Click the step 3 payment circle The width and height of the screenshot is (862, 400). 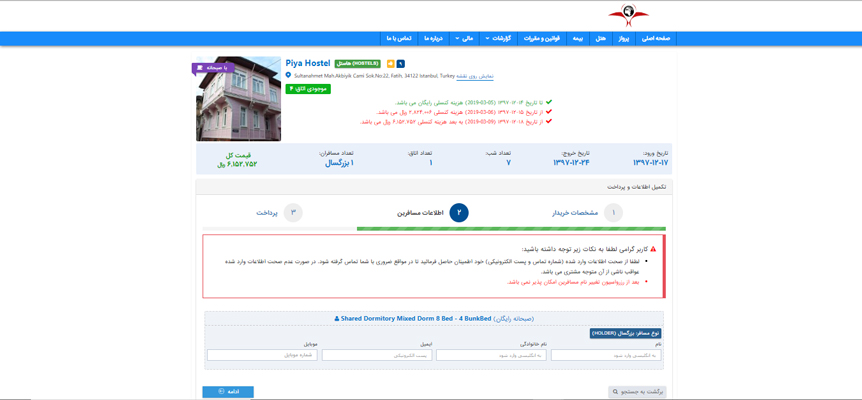pyautogui.click(x=293, y=212)
